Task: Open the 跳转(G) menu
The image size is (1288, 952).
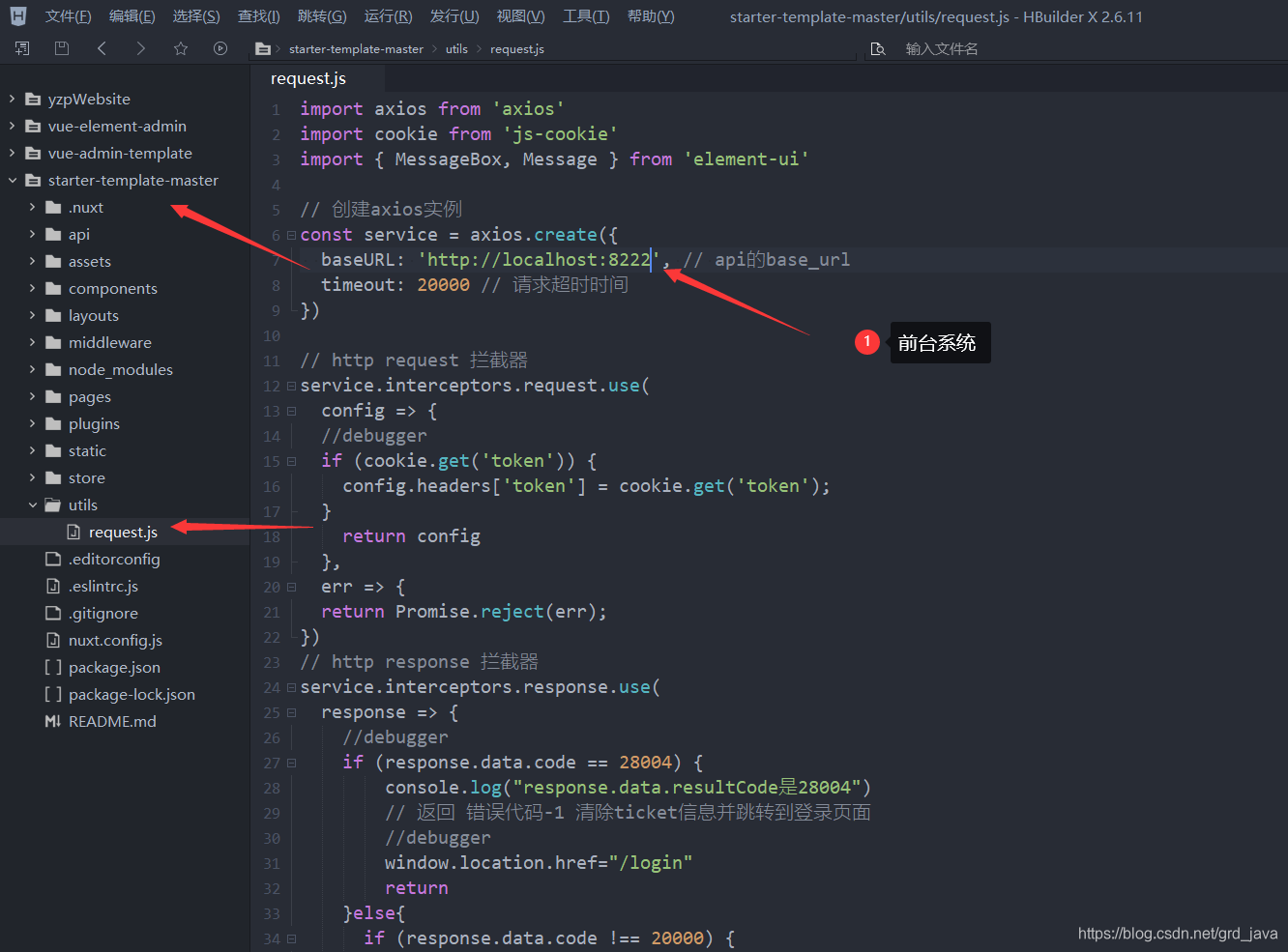Action: [x=322, y=16]
